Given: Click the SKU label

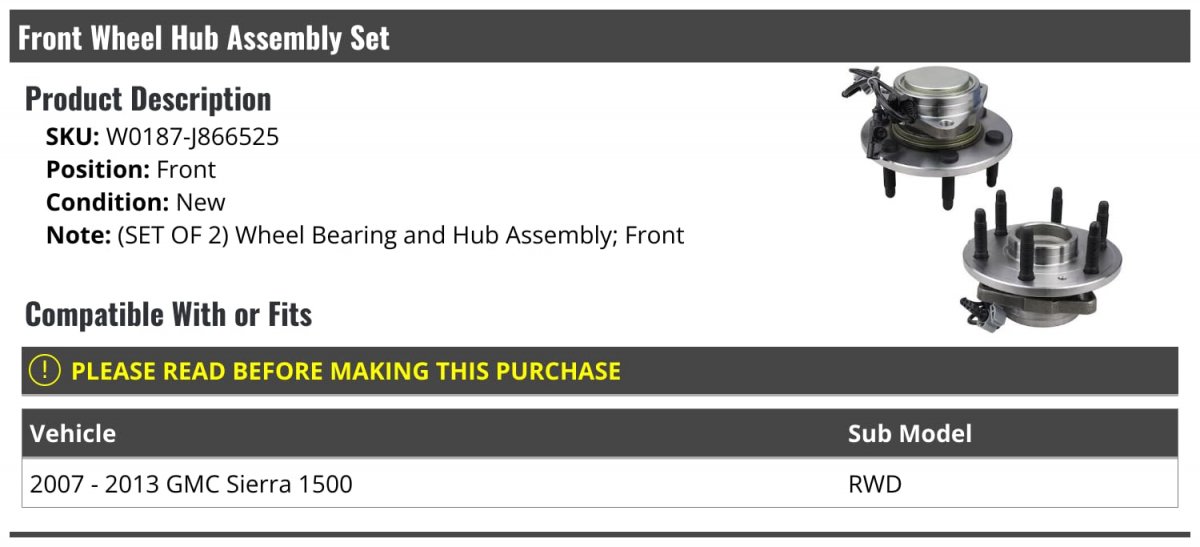Looking at the screenshot, I should coord(73,137).
